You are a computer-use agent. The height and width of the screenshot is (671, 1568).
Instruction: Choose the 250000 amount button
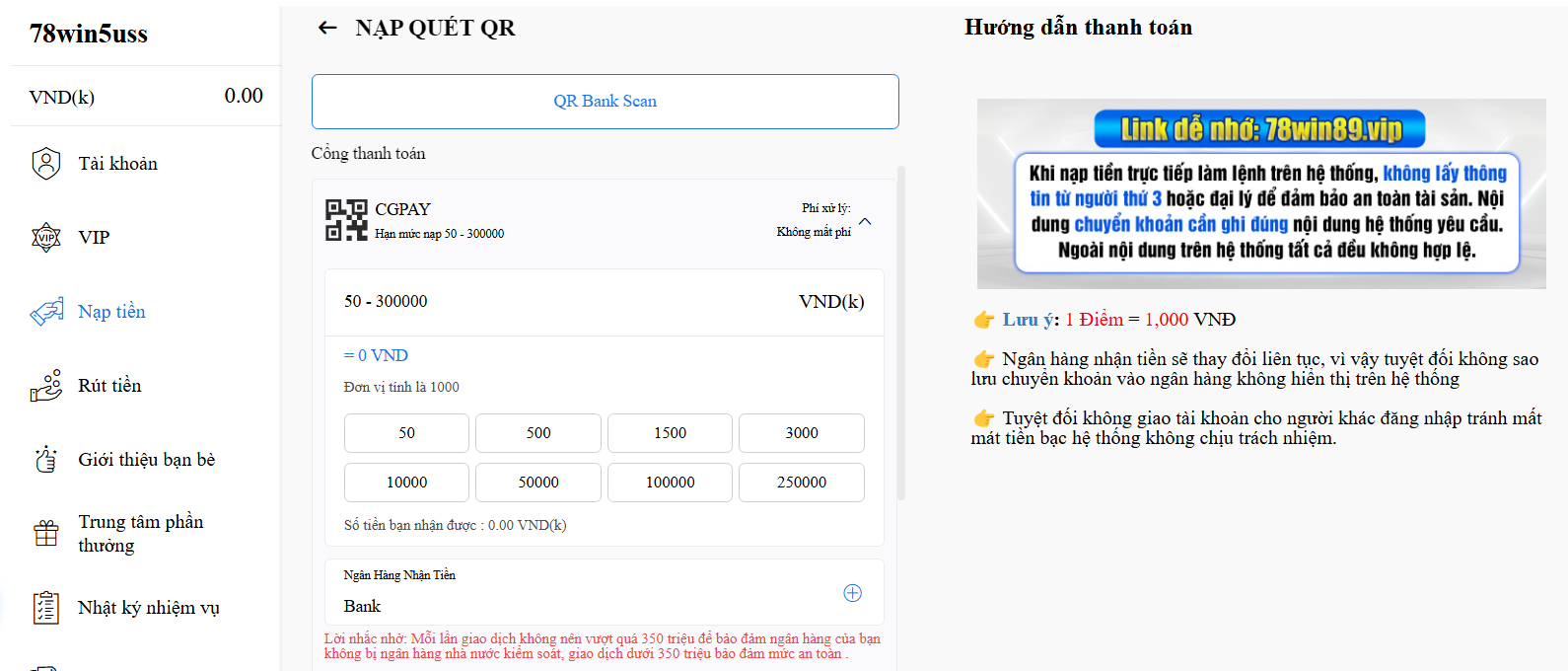click(x=802, y=483)
